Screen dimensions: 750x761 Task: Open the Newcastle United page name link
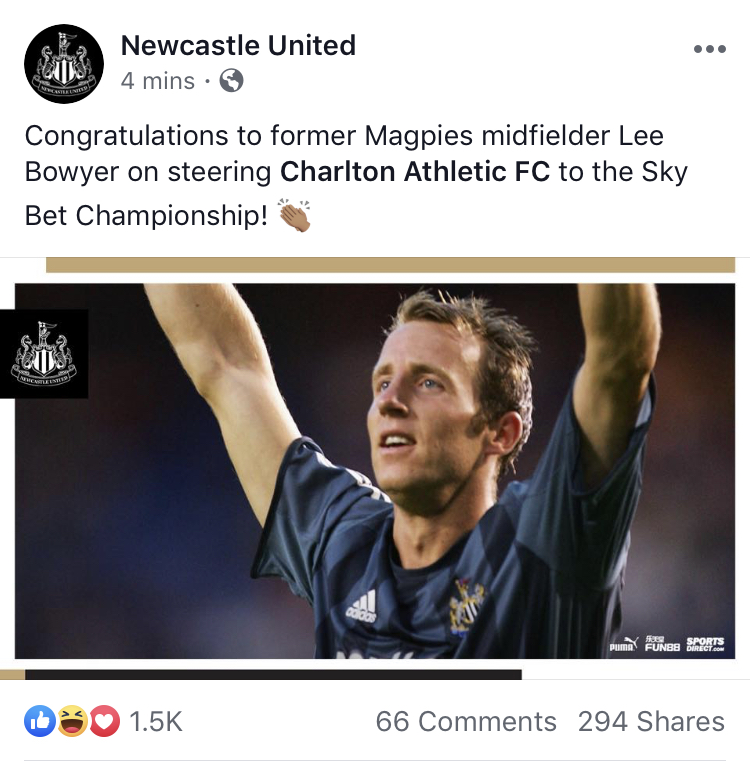238,46
